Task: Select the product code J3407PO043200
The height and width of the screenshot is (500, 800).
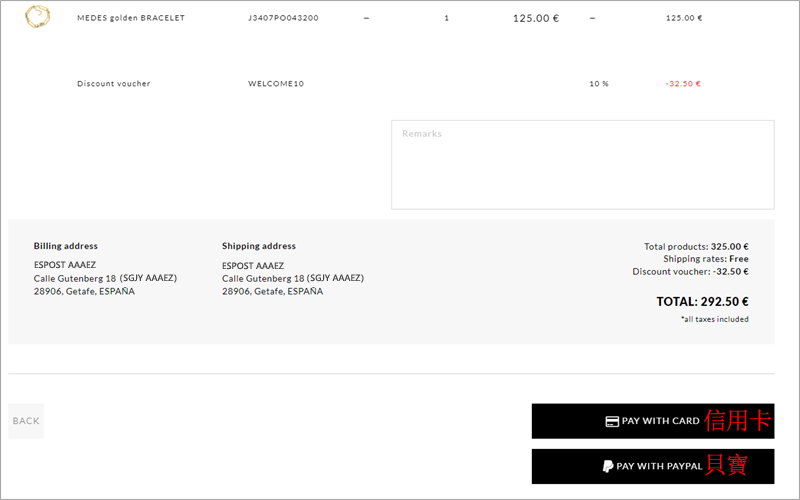Action: pos(283,18)
